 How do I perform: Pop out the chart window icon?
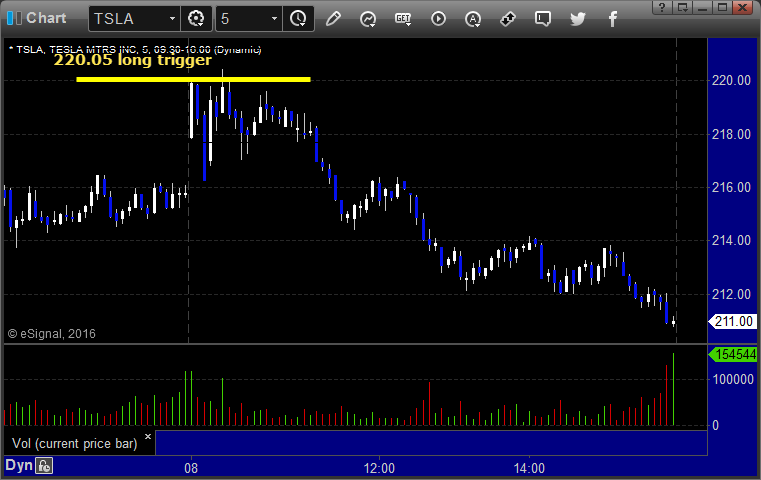(x=682, y=7)
